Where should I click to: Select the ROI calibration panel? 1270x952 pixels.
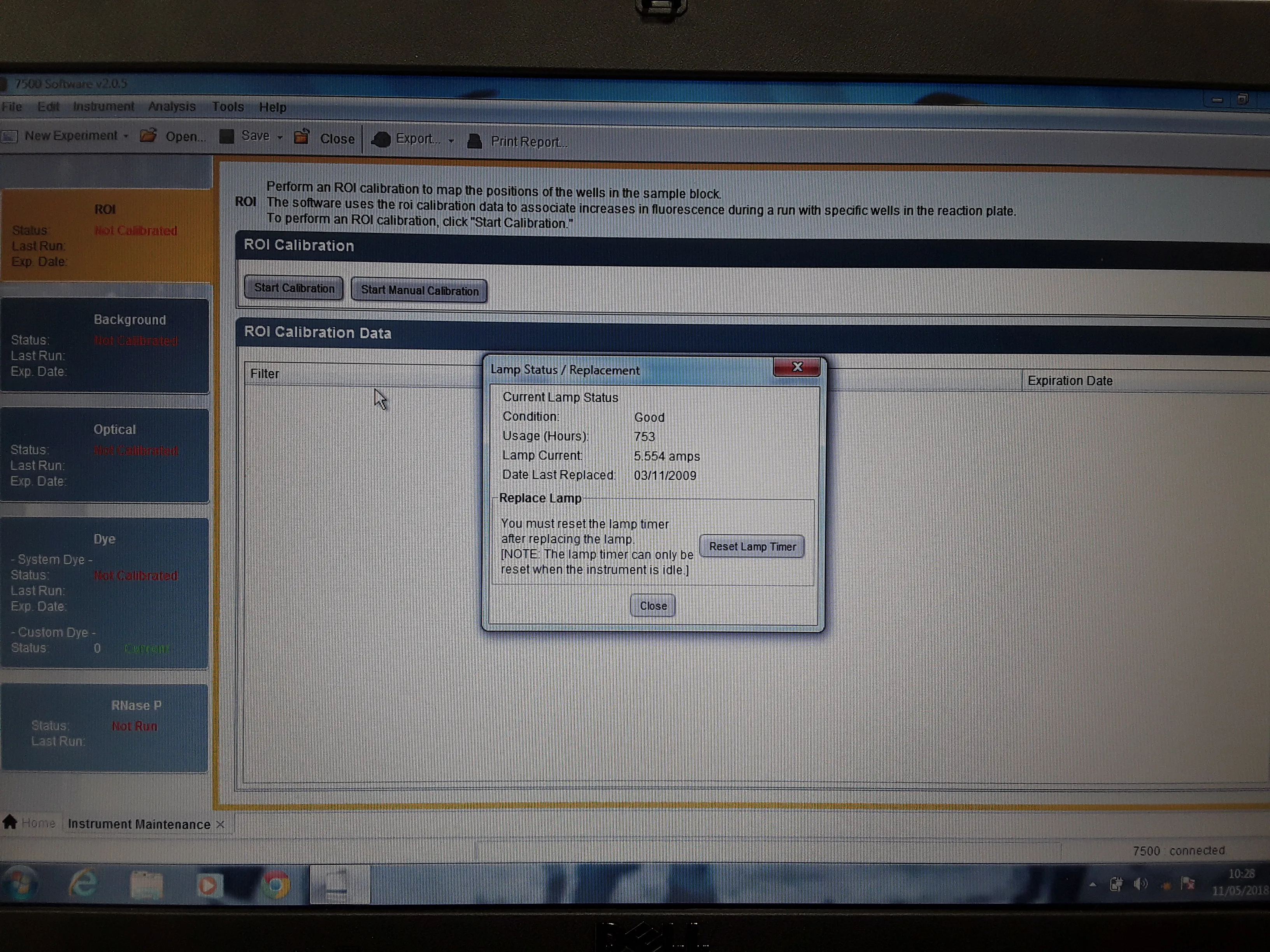[x=106, y=235]
